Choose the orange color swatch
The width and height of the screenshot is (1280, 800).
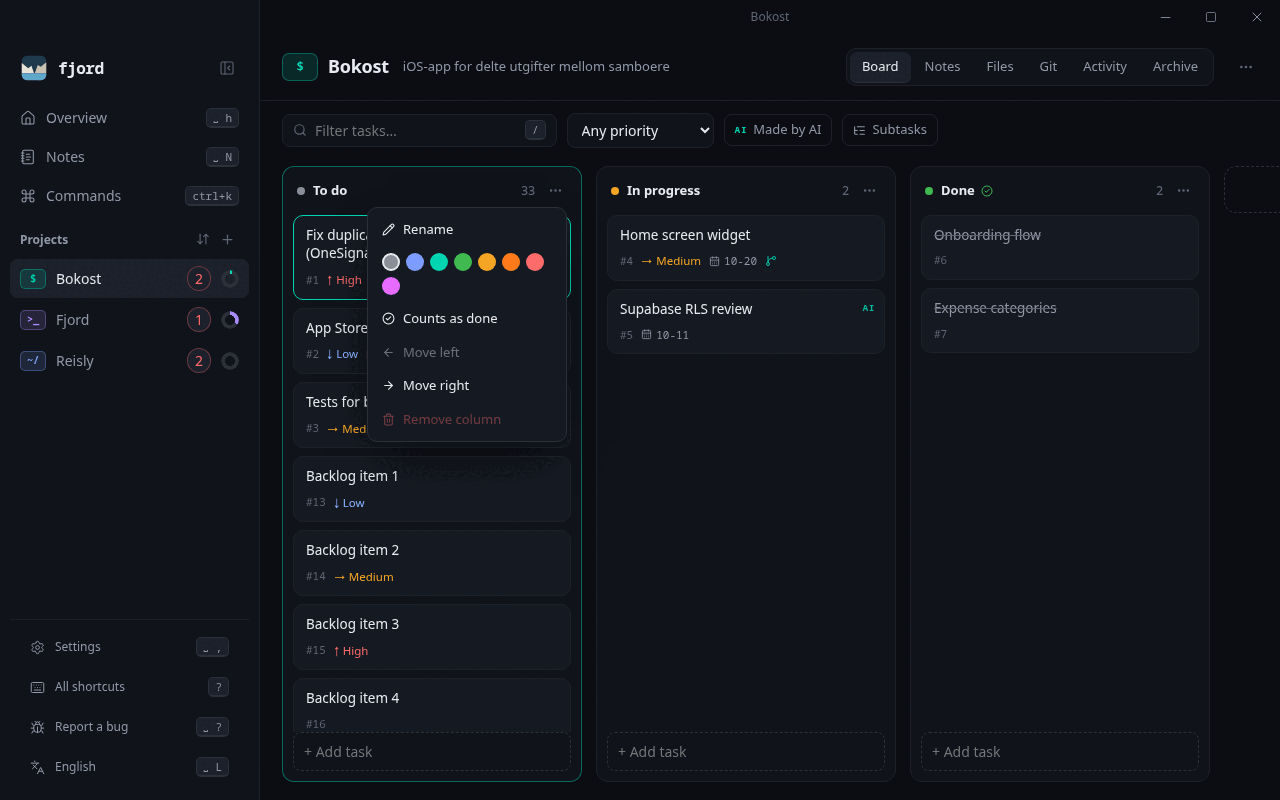coord(511,262)
